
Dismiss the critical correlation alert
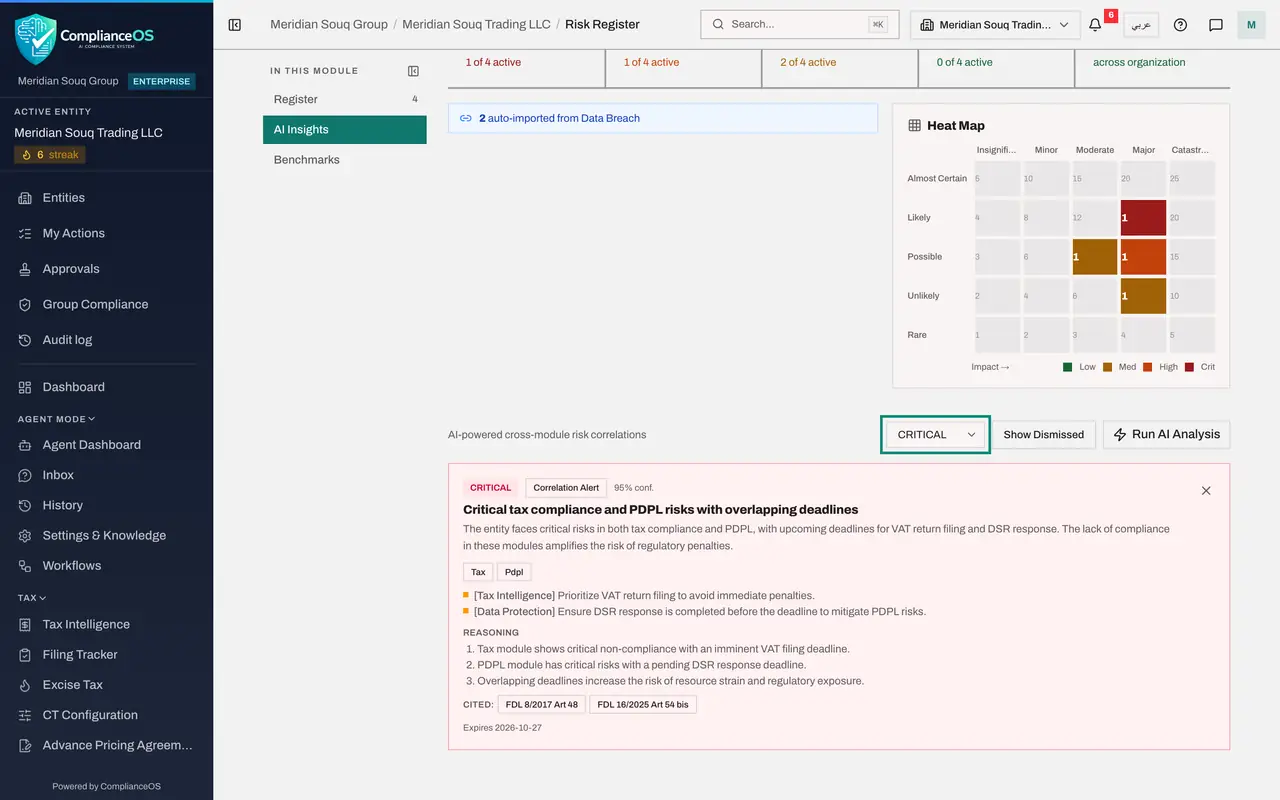click(x=1206, y=491)
